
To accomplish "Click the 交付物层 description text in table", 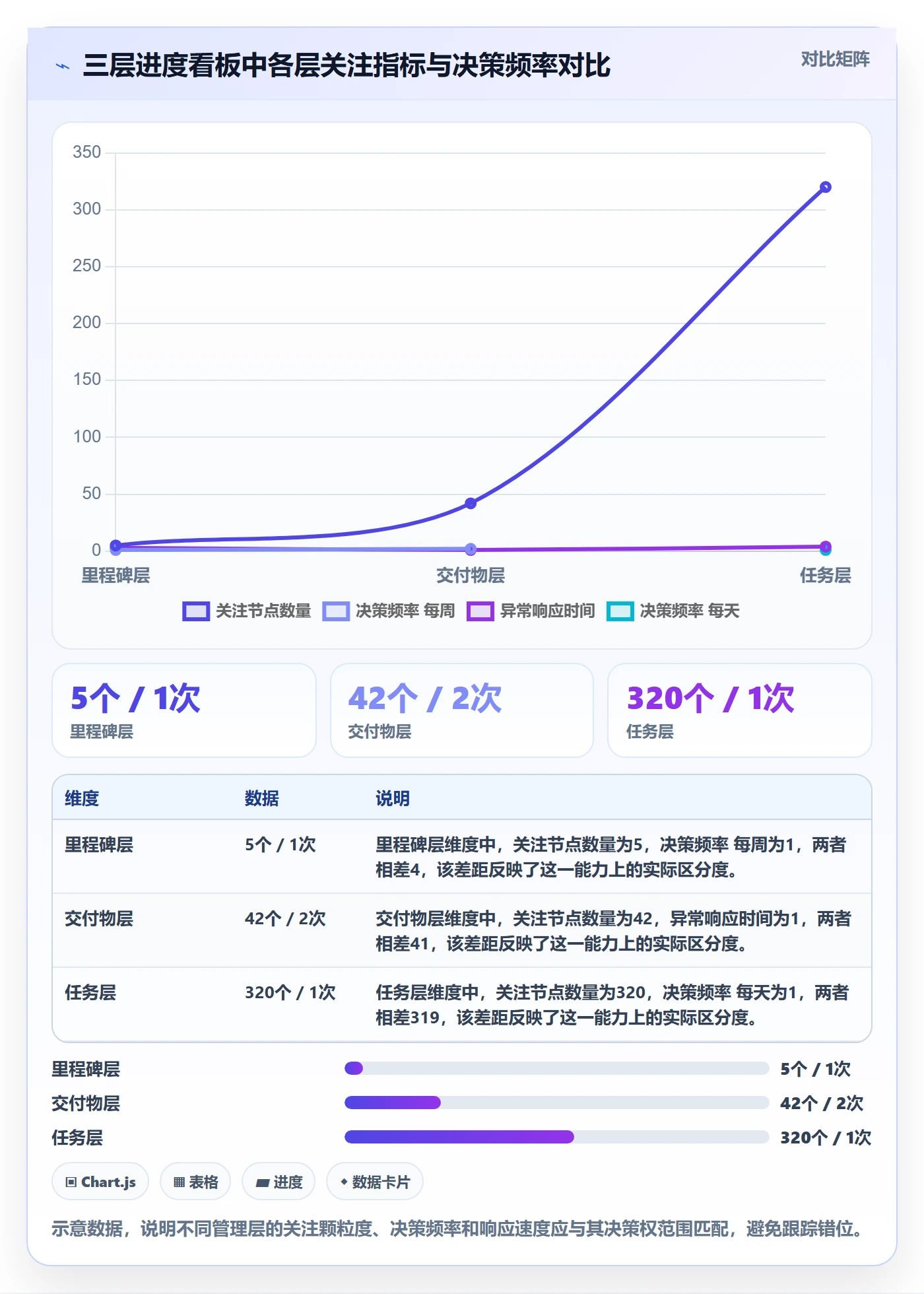I will click(x=614, y=931).
